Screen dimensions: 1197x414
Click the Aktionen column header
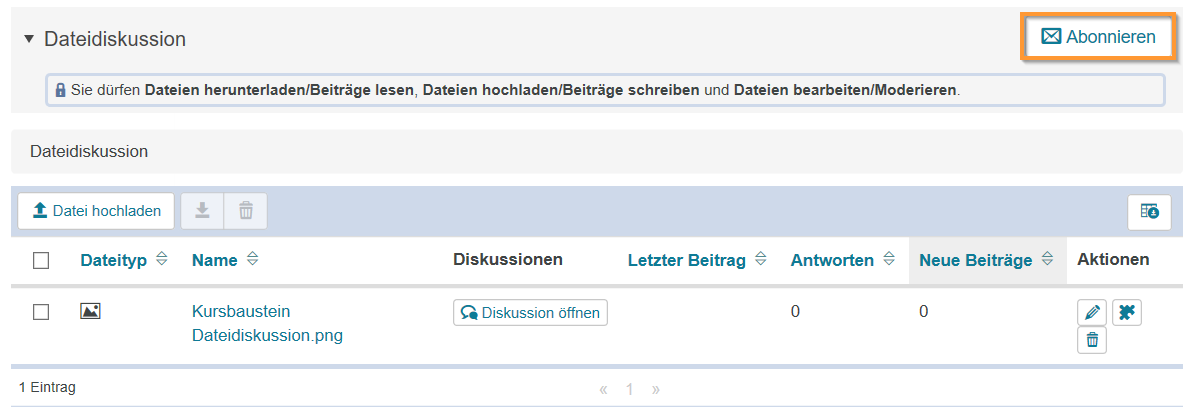pyautogui.click(x=1113, y=260)
